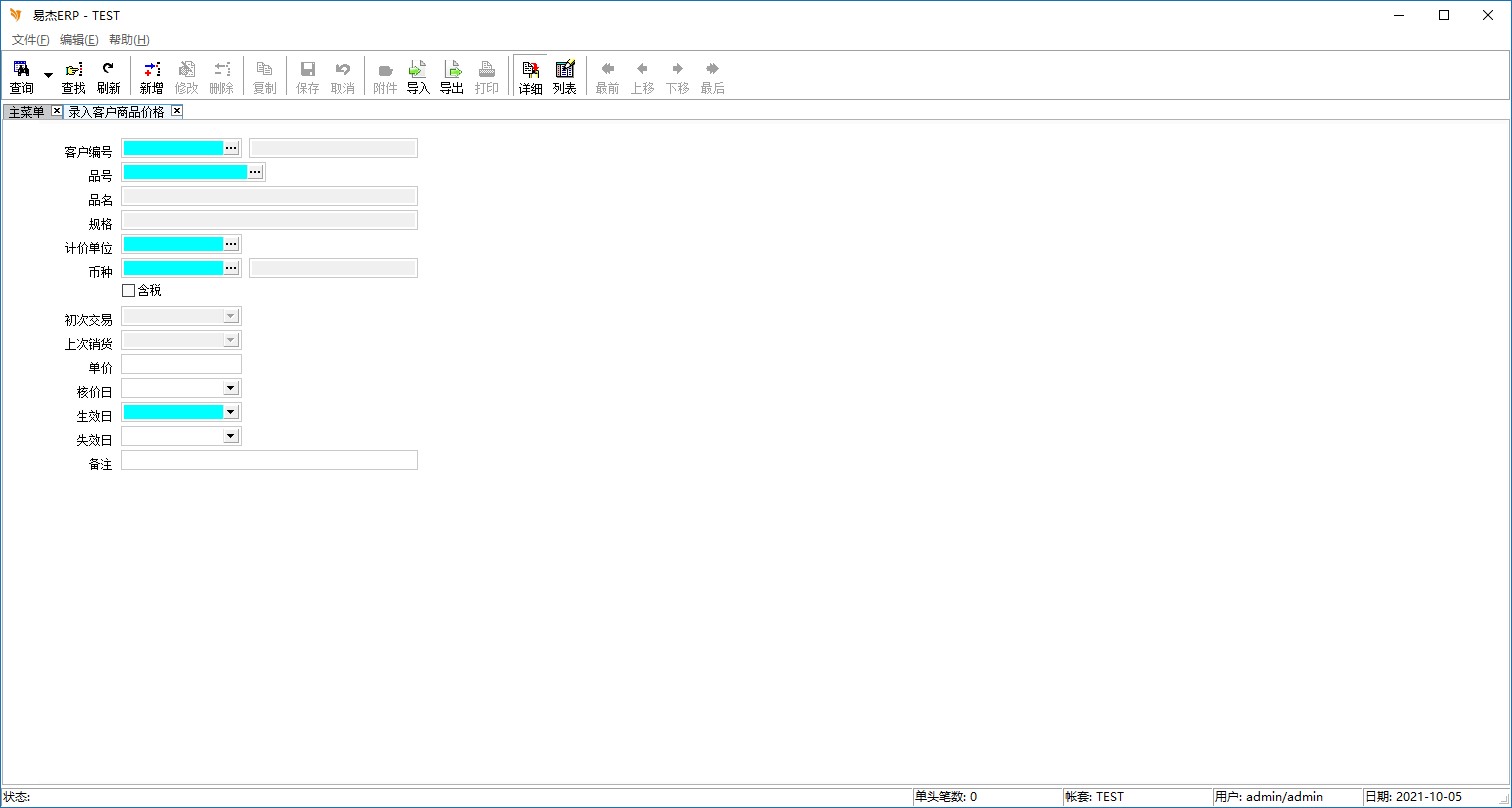1512x808 pixels.
Task: Enable the 含税 (tax included) checkbox
Action: (128, 291)
